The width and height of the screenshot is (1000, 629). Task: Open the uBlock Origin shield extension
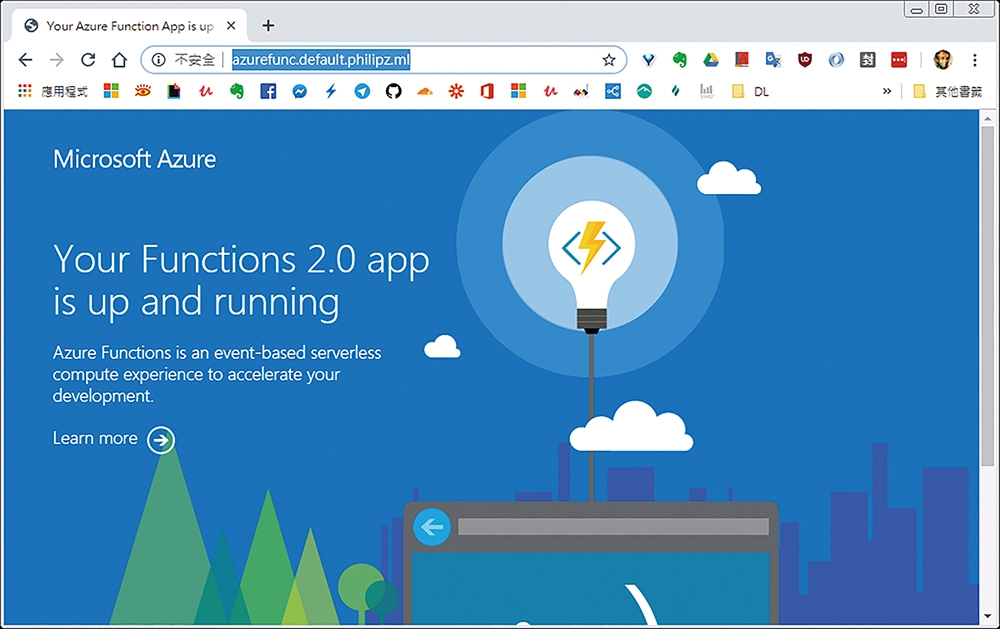click(x=805, y=60)
